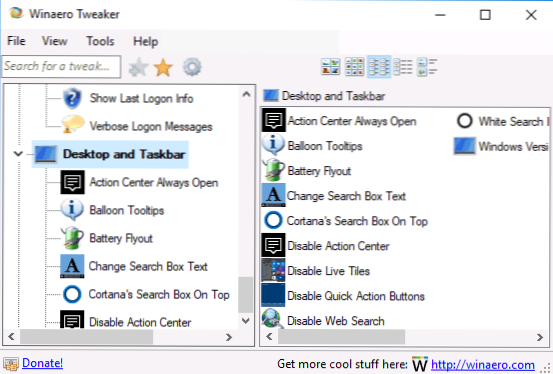Click the tree's vertical scrollbar down arrow
The width and height of the screenshot is (553, 374).
246,321
